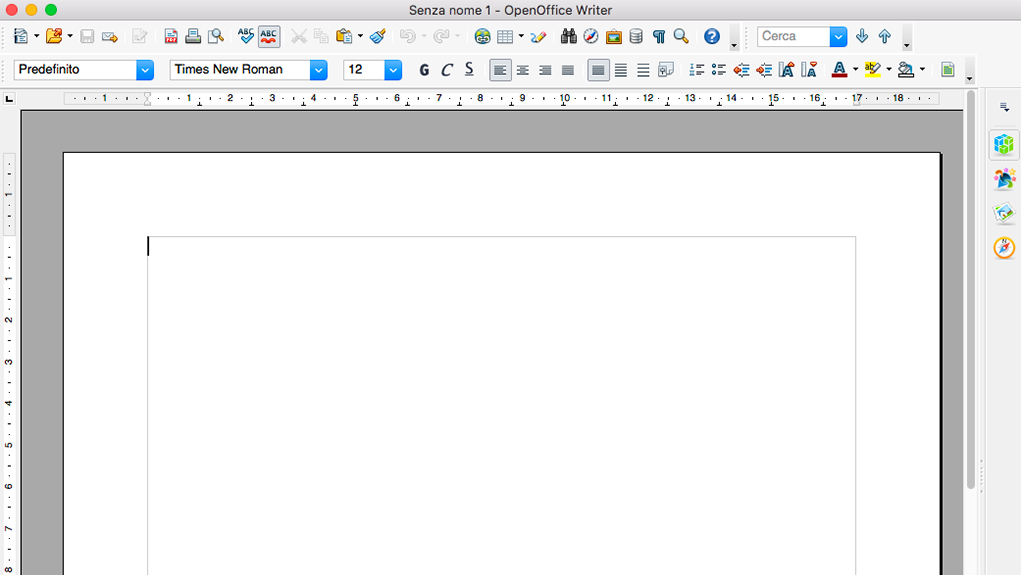Viewport: 1021px width, 575px height.
Task: Click the Copy icon
Action: pos(321,36)
